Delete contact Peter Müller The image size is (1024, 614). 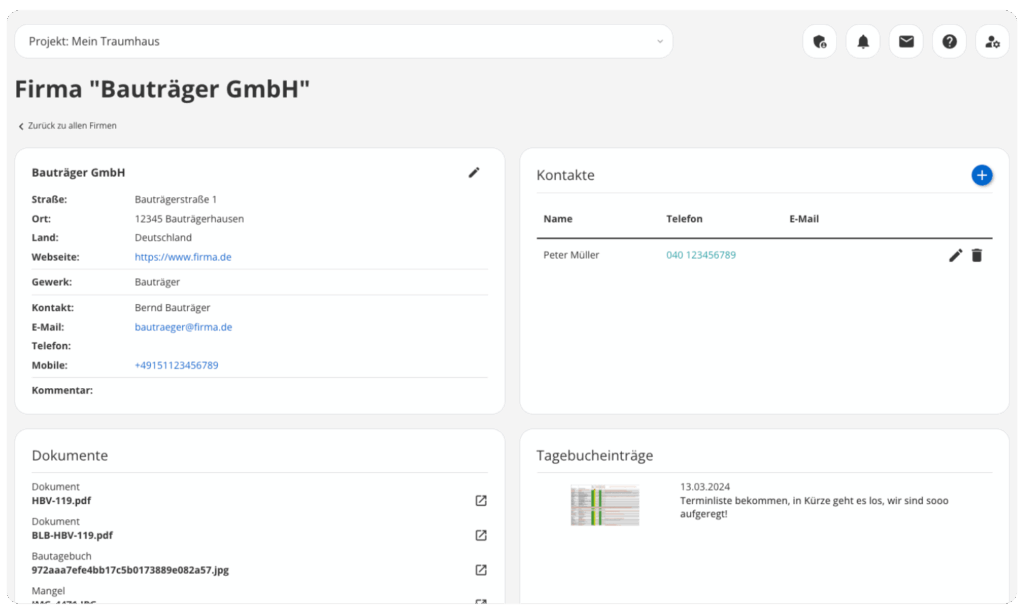[x=977, y=256]
